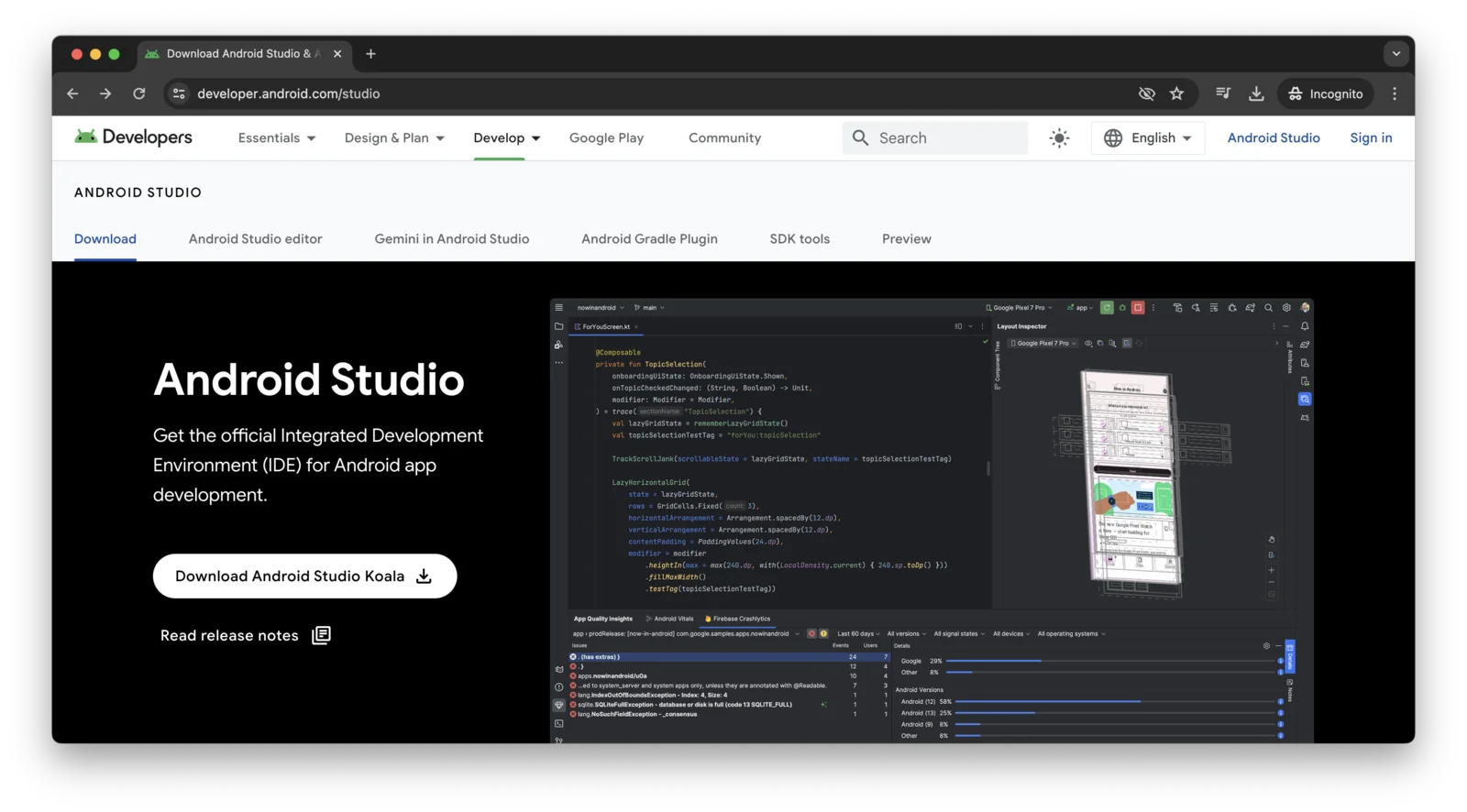Close the Download Android Studio tab
Screen dimensions: 1467x812
[x=337, y=54]
